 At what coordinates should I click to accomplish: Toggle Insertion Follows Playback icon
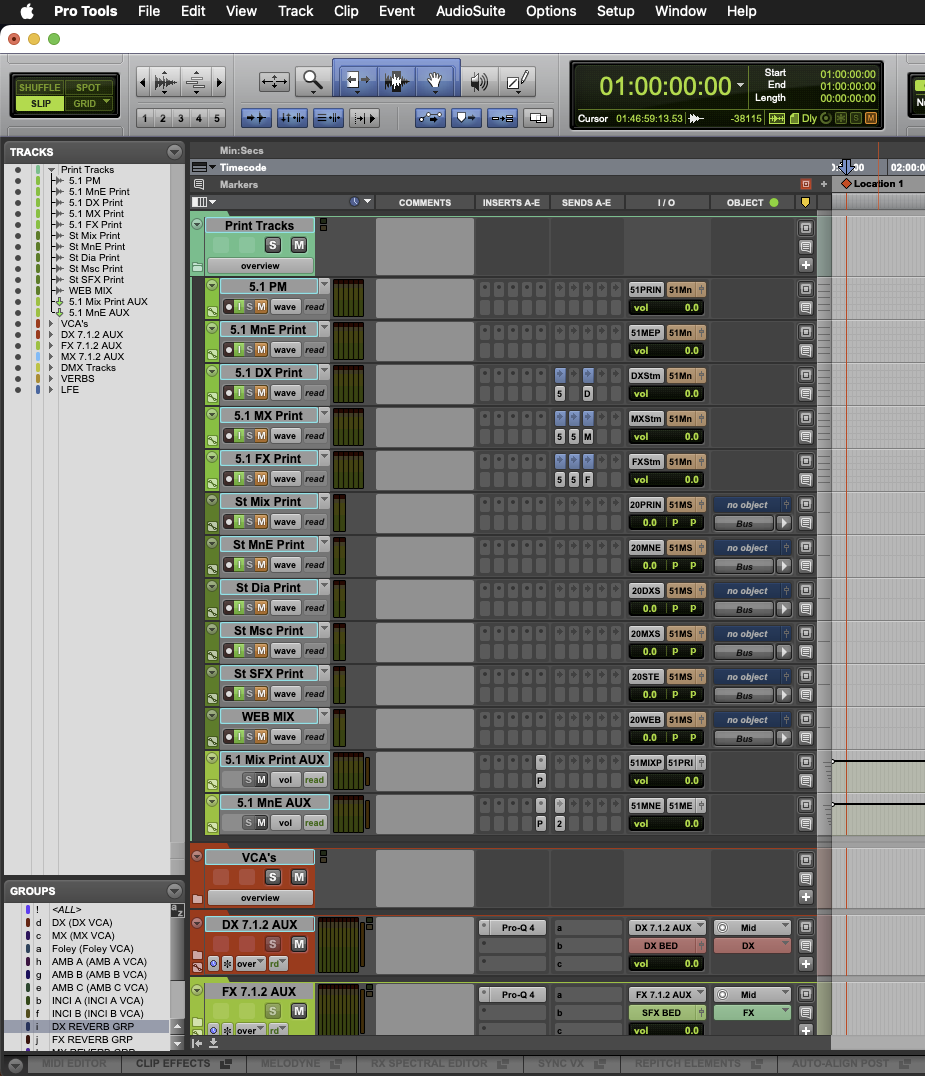click(x=364, y=118)
